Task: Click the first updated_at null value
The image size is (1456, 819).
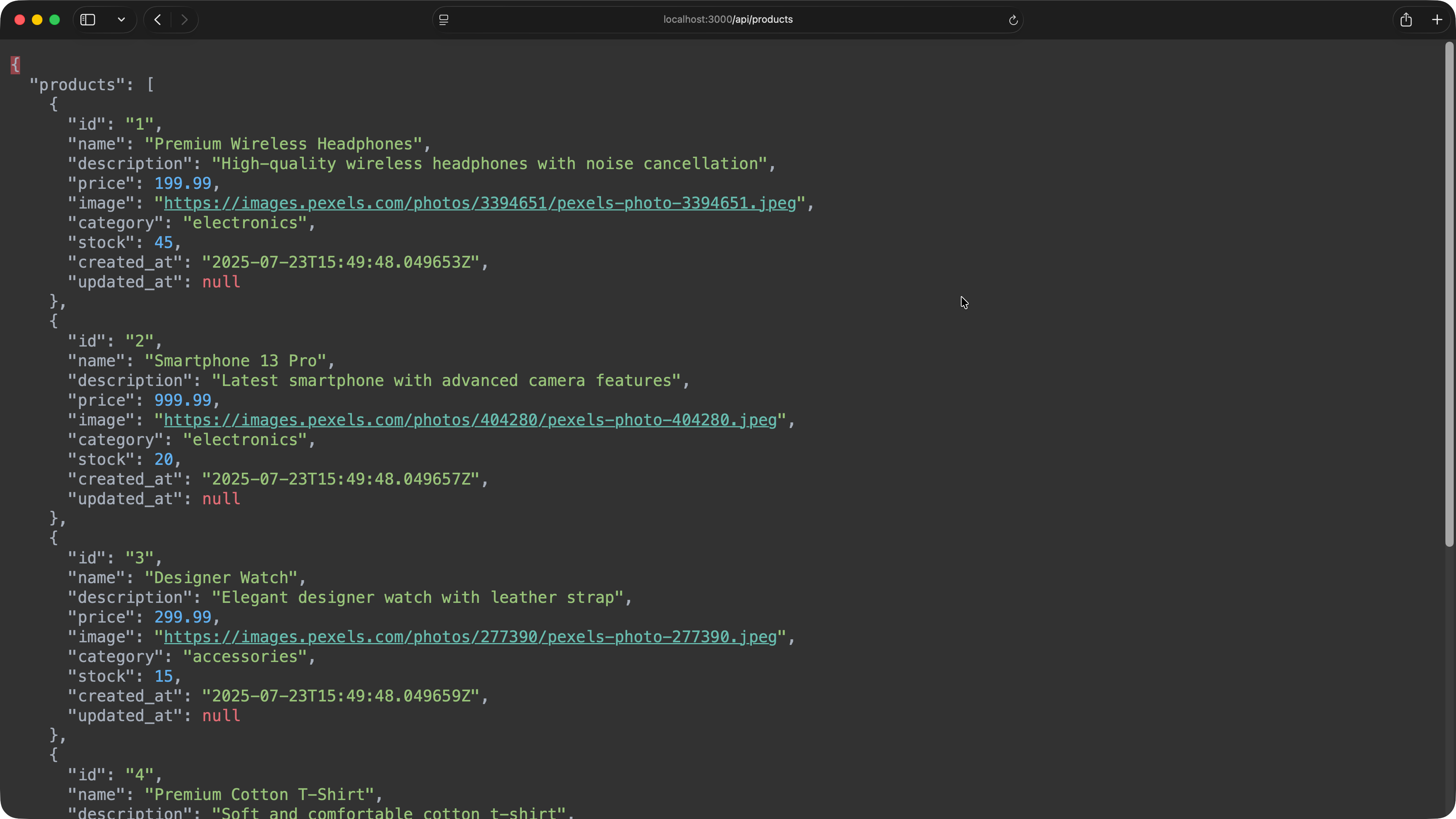Action: tap(221, 282)
